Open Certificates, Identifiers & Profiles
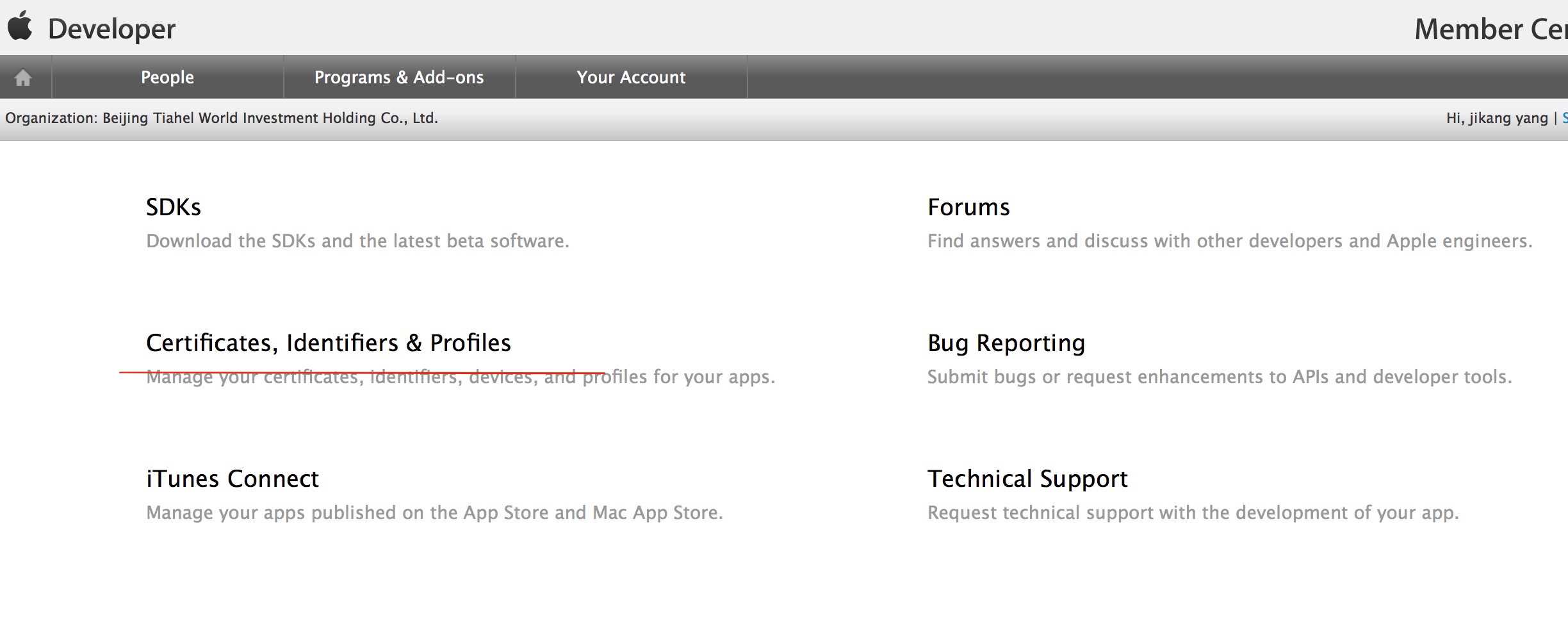Viewport: 1568px width, 642px height. 329,343
